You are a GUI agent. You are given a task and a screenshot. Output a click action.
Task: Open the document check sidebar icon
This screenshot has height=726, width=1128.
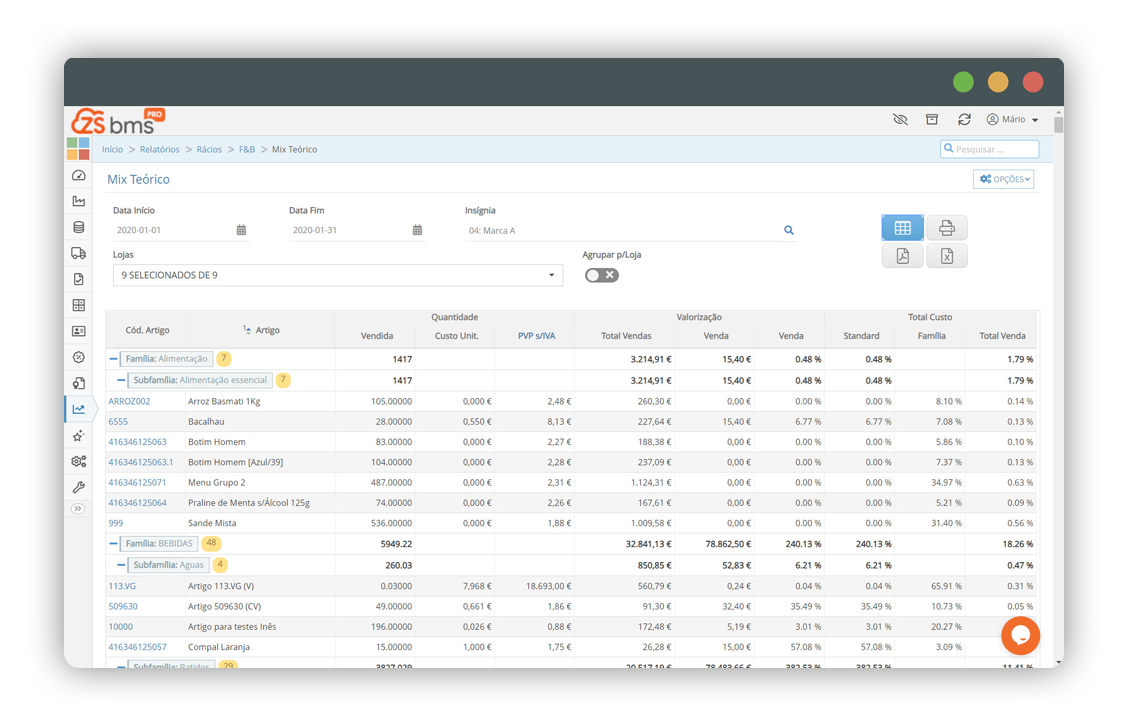(x=79, y=279)
